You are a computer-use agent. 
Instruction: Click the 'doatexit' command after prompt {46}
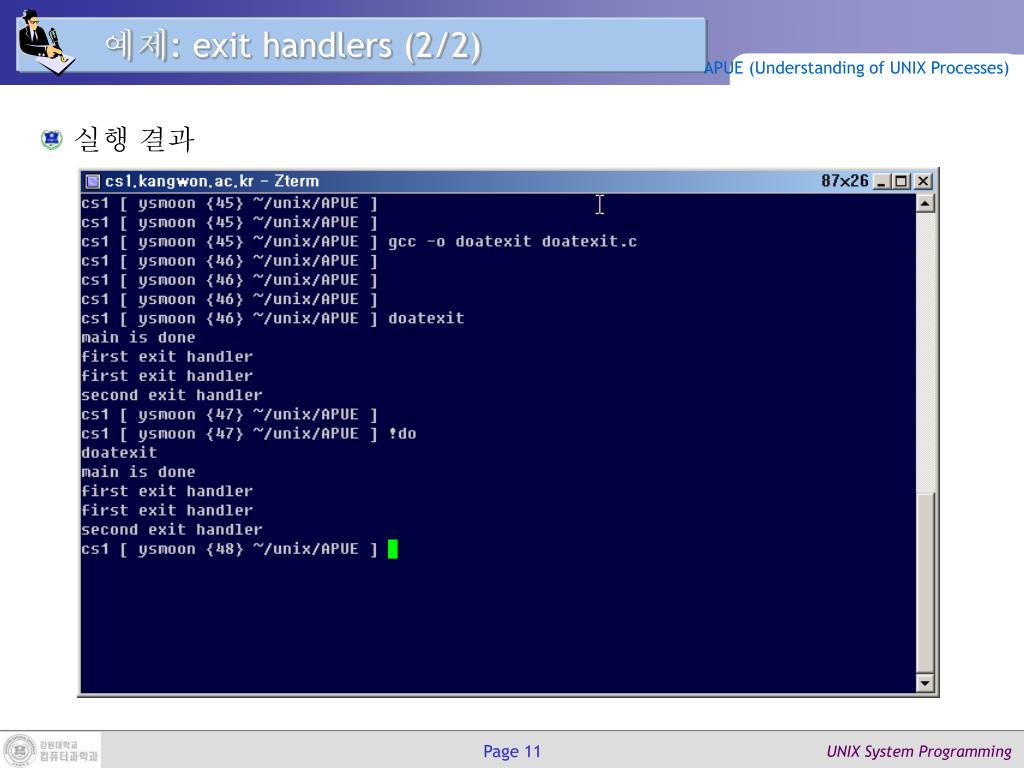point(426,319)
